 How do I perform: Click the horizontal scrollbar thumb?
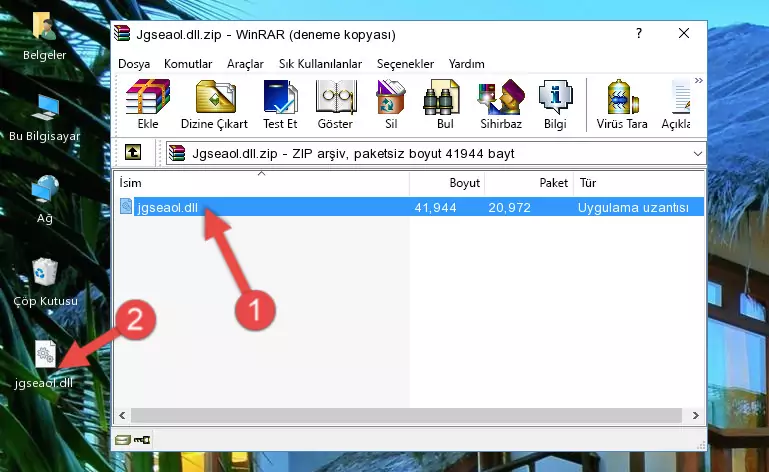tap(406, 416)
